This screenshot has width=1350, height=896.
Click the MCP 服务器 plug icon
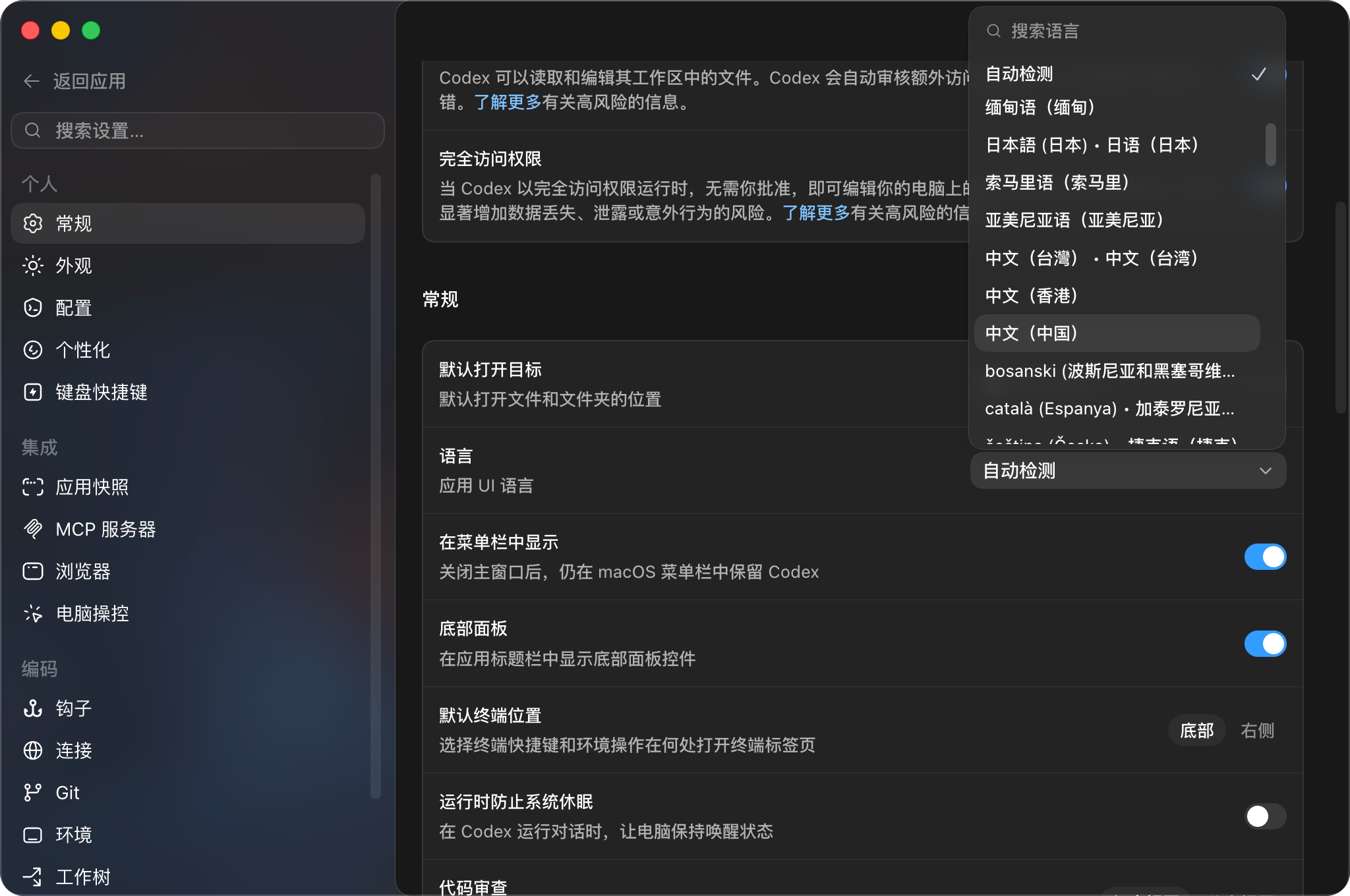[x=32, y=529]
